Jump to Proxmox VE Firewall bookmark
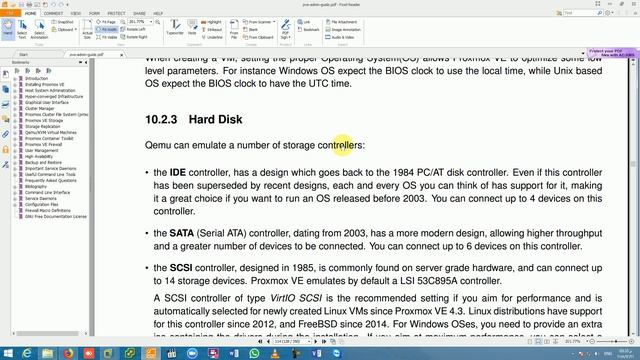Viewport: 640px width, 360px height. point(43,144)
